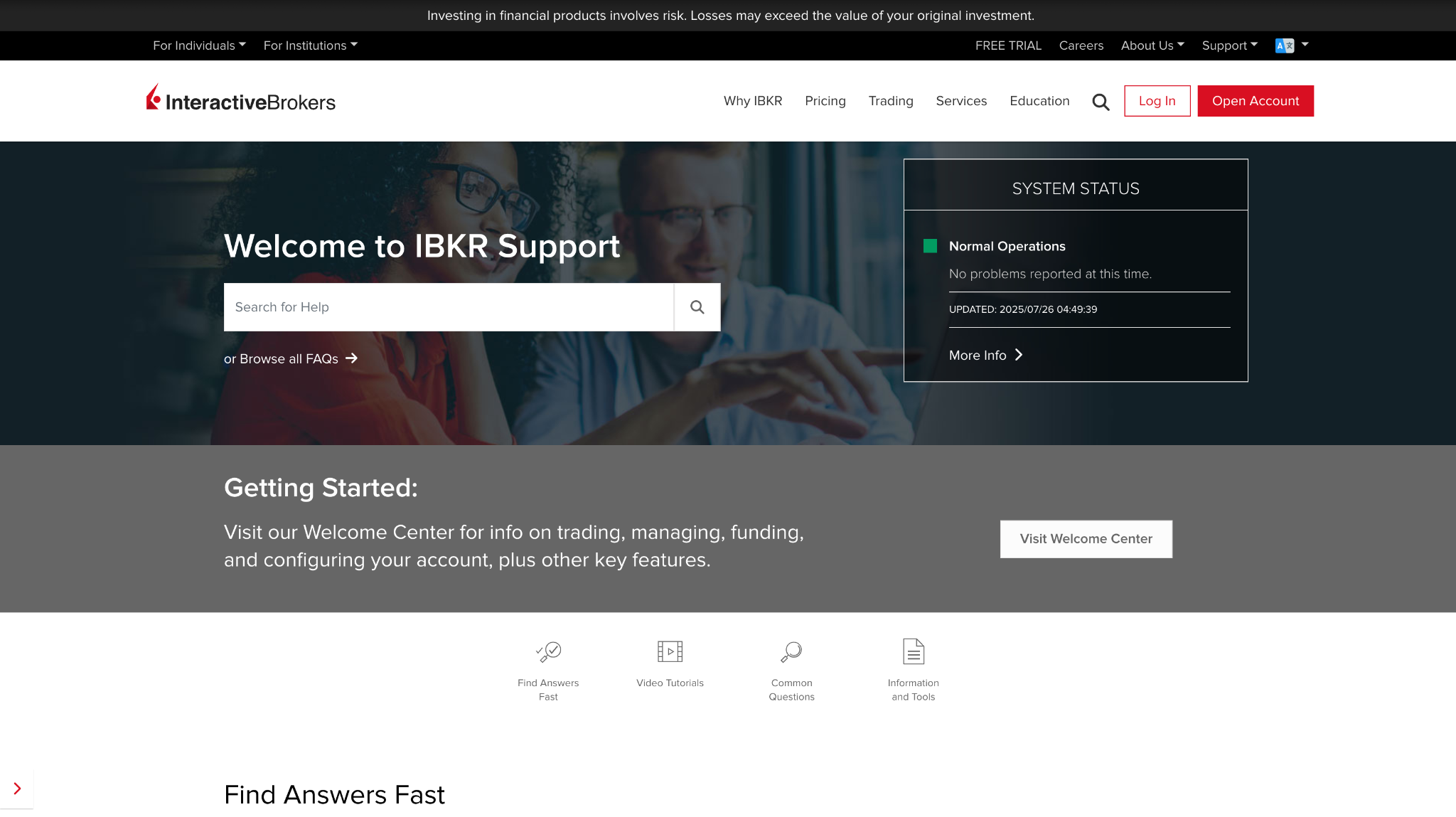Open Find Answers Fast icon shortcut
The height and width of the screenshot is (817, 1456).
pos(548,651)
